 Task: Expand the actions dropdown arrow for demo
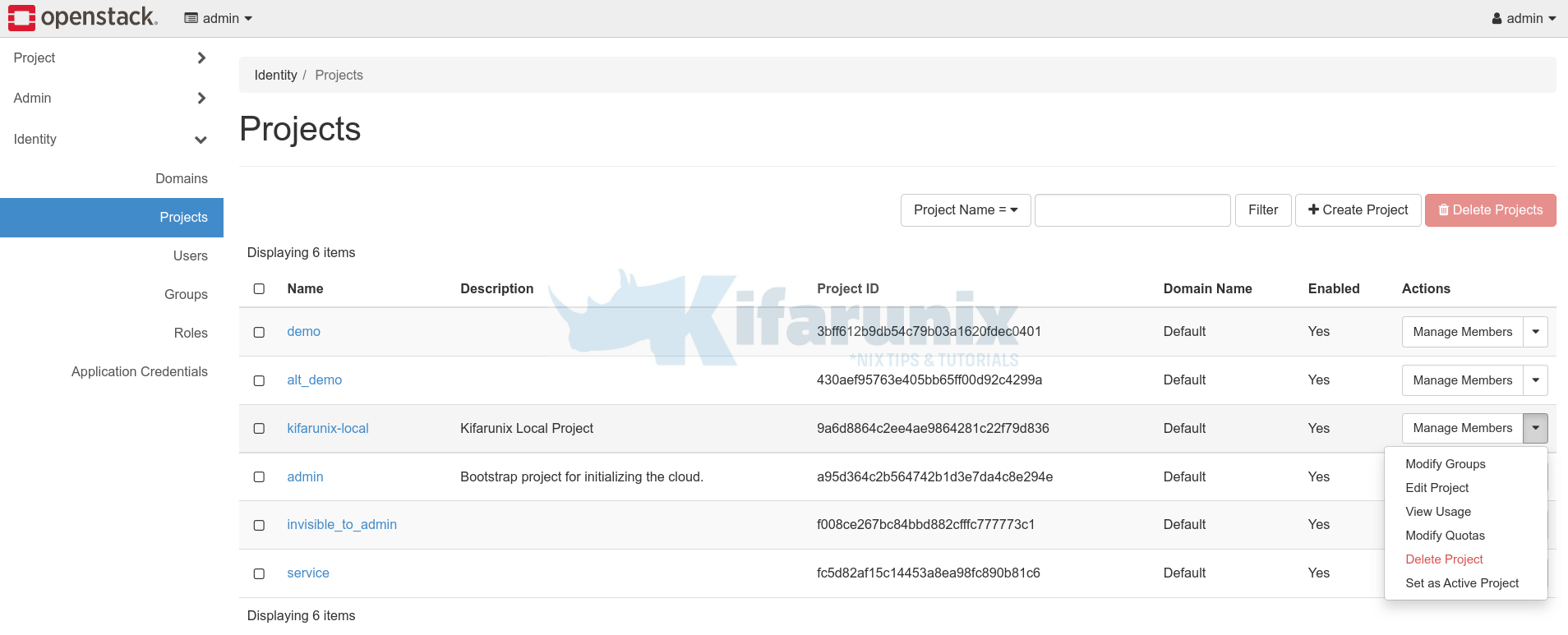(x=1535, y=332)
